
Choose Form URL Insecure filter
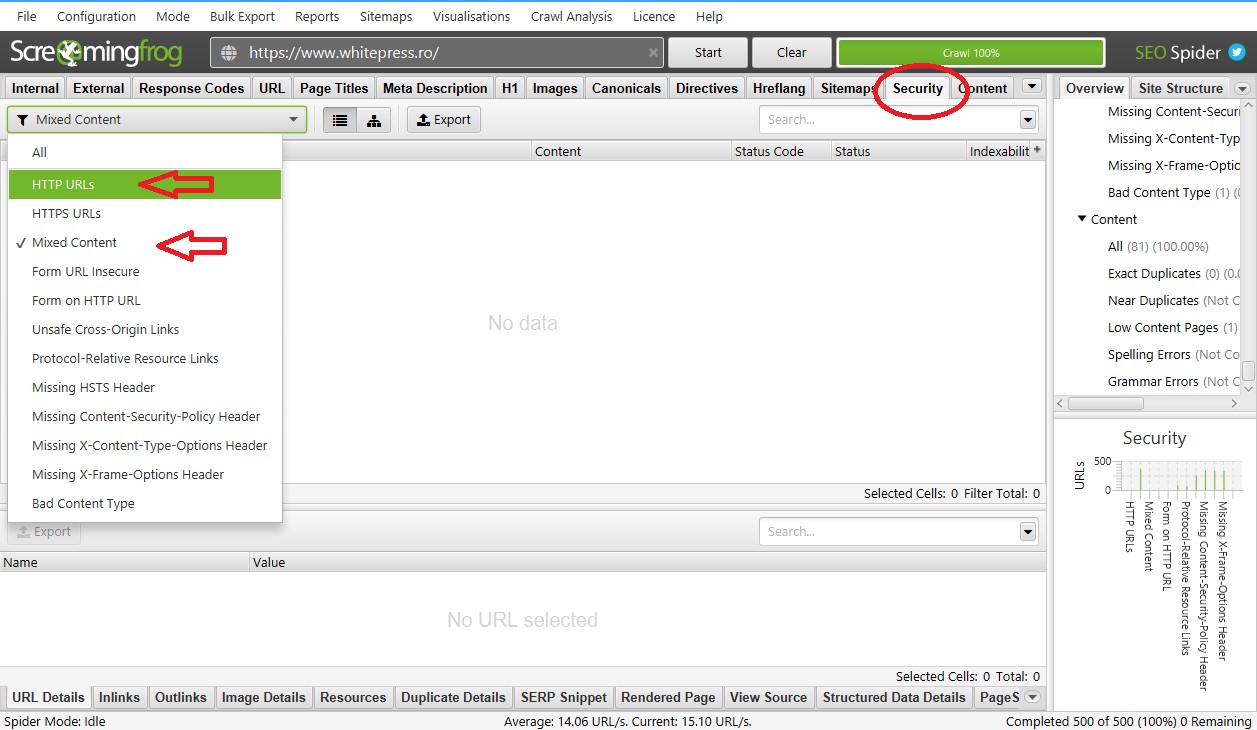145,271
